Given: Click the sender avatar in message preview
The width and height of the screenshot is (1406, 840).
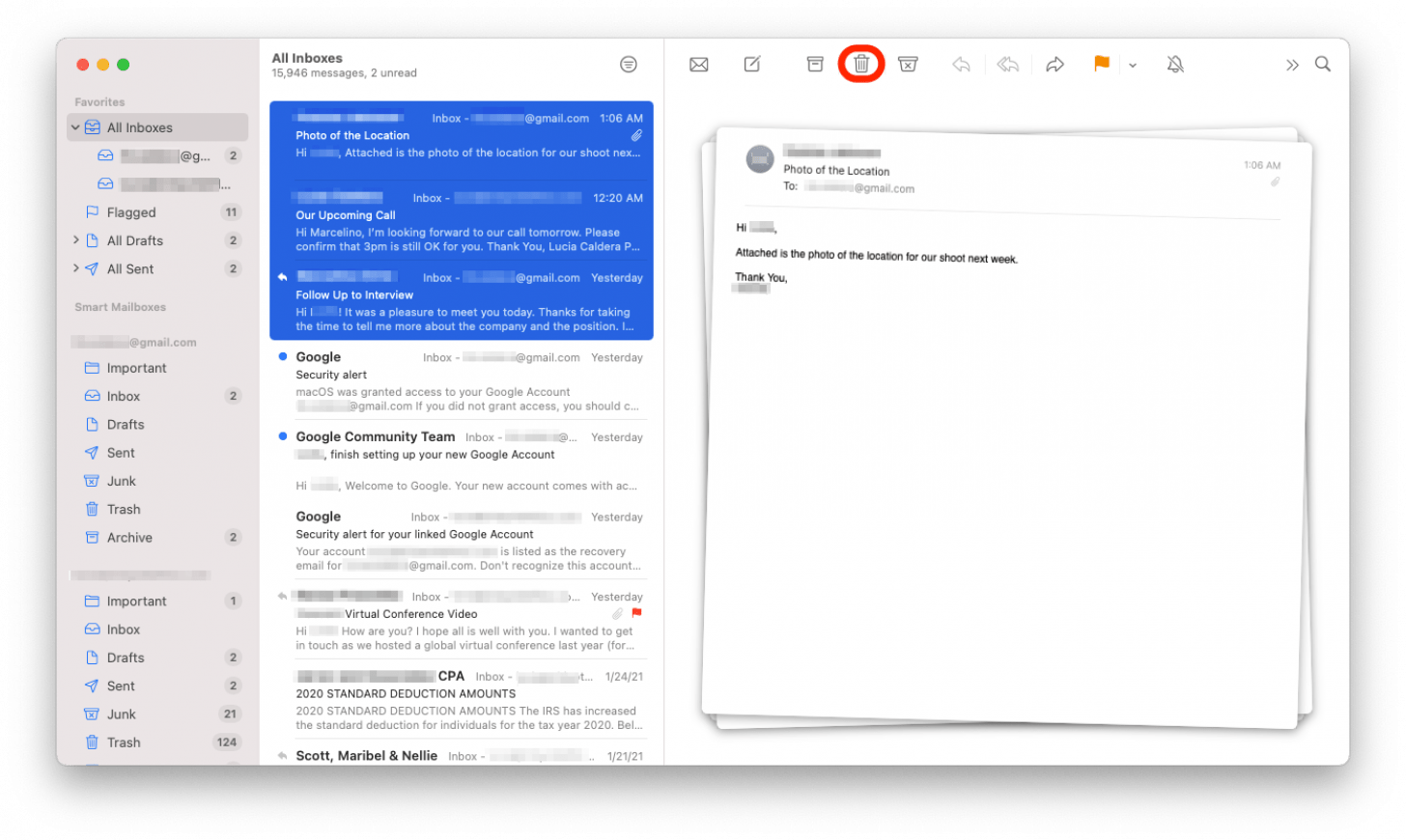Looking at the screenshot, I should click(x=760, y=158).
